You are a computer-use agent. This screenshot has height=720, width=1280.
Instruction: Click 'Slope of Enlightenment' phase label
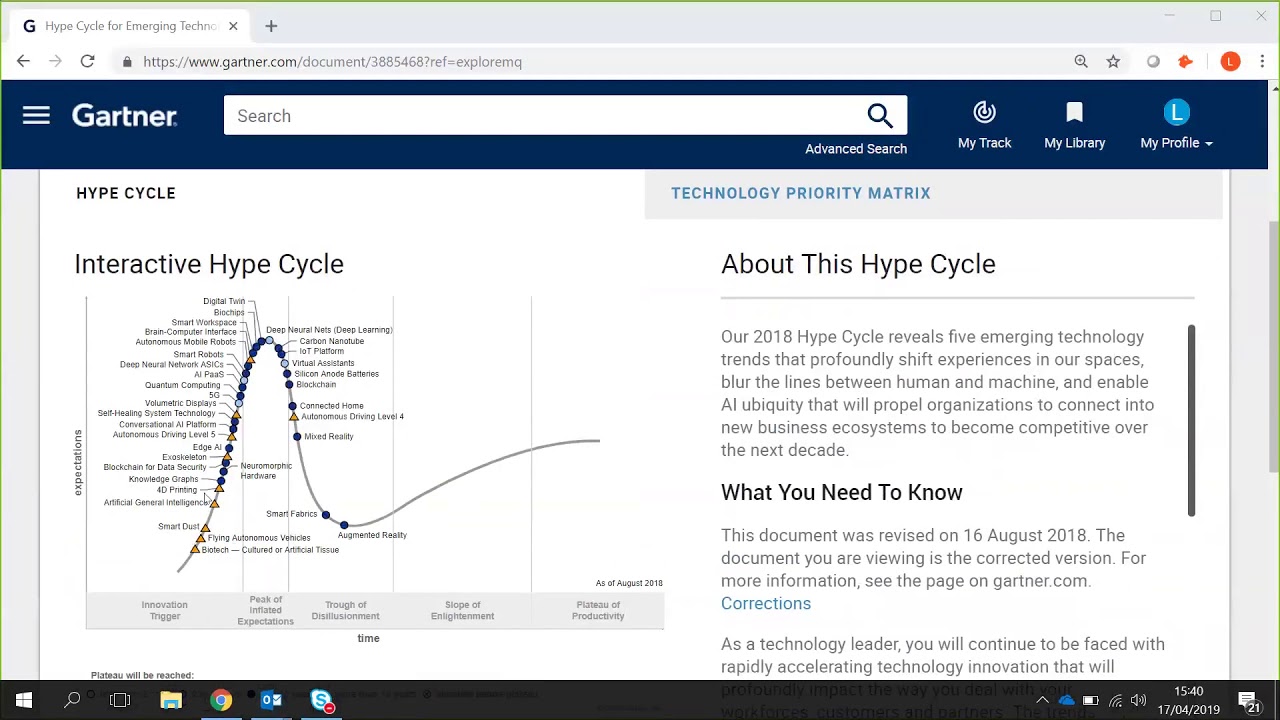pyautogui.click(x=462, y=610)
